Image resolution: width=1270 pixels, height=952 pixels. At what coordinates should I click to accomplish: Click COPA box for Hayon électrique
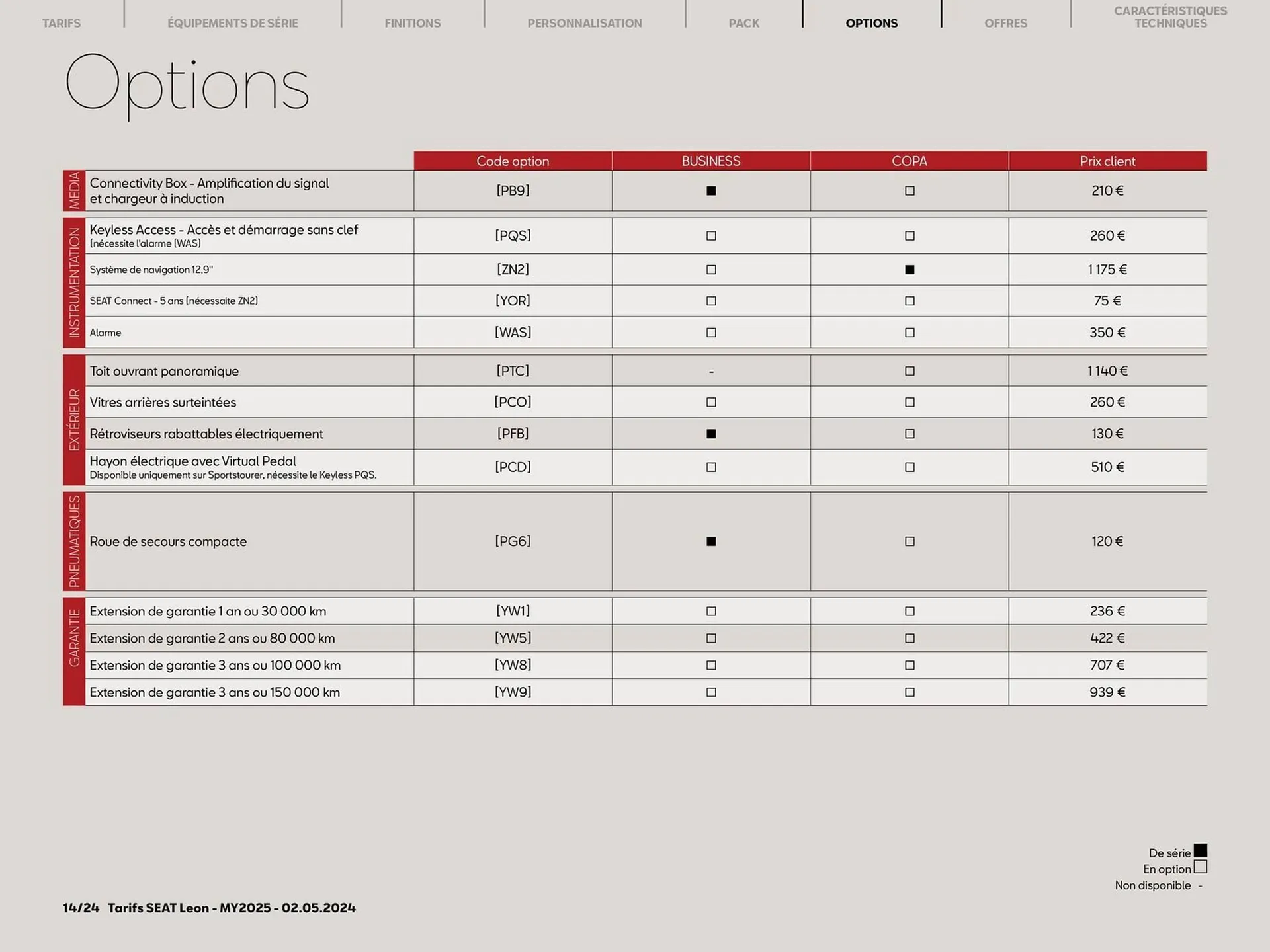(910, 467)
